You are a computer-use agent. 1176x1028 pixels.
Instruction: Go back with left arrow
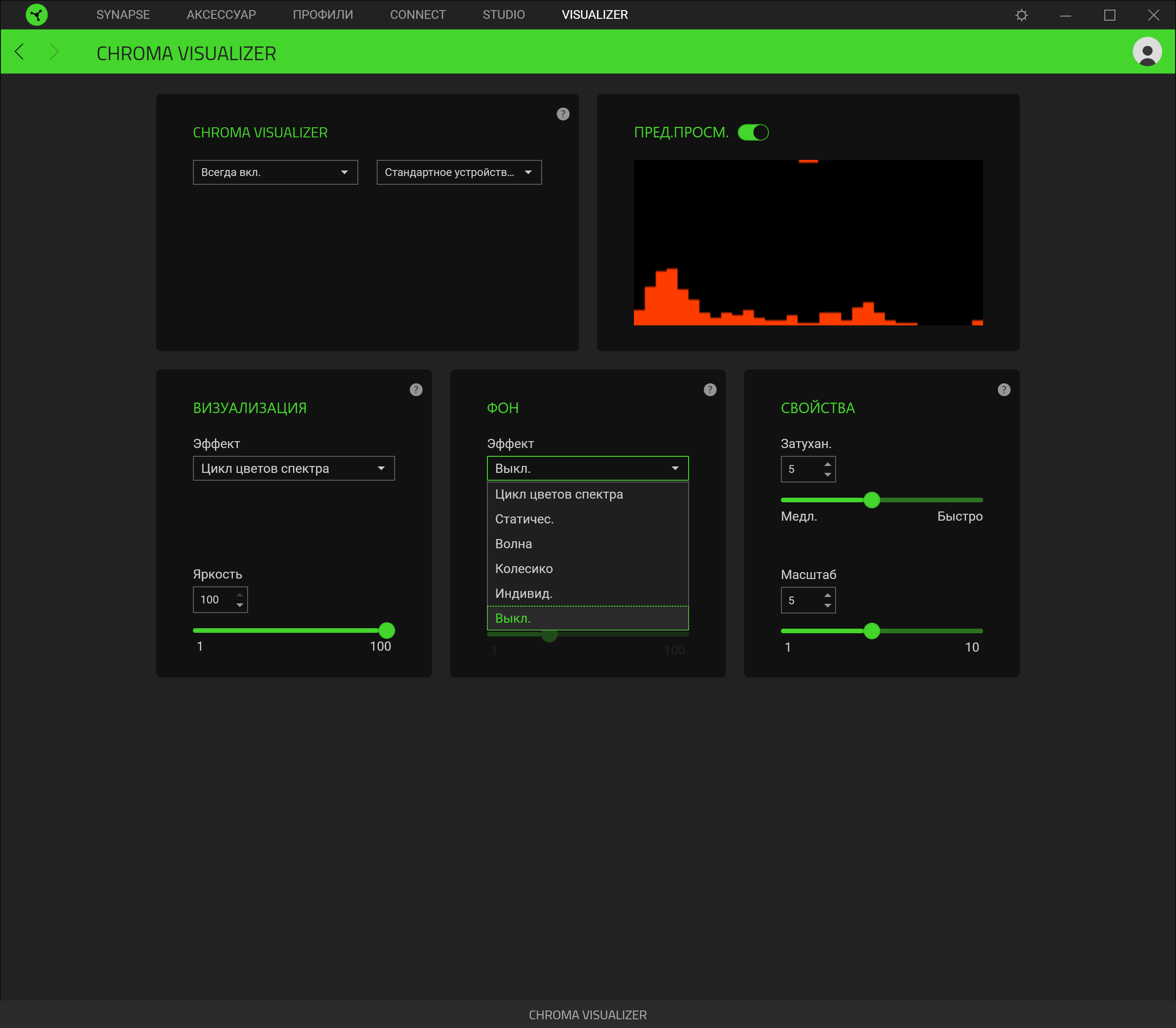click(19, 52)
